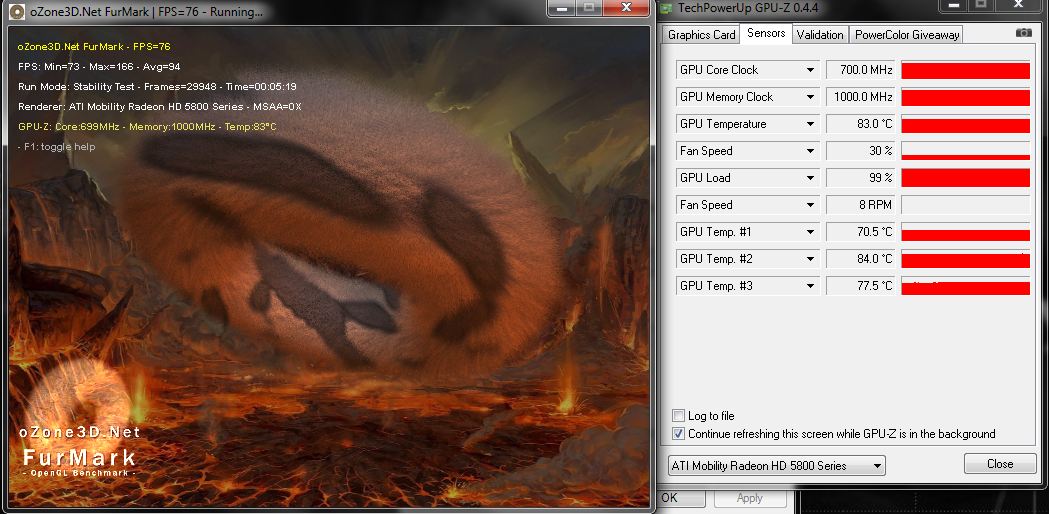This screenshot has width=1049, height=514.
Task: Click the 70.5 °C Temp #1 value
Action: click(860, 232)
